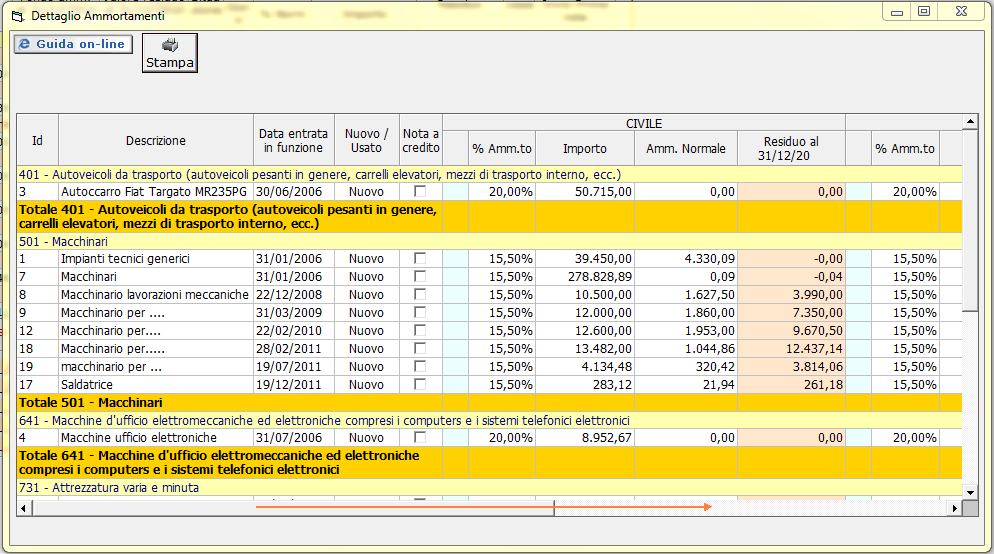Viewport: 994px width, 554px height.
Task: Click the vertical scrollbar thumb
Action: [x=969, y=220]
